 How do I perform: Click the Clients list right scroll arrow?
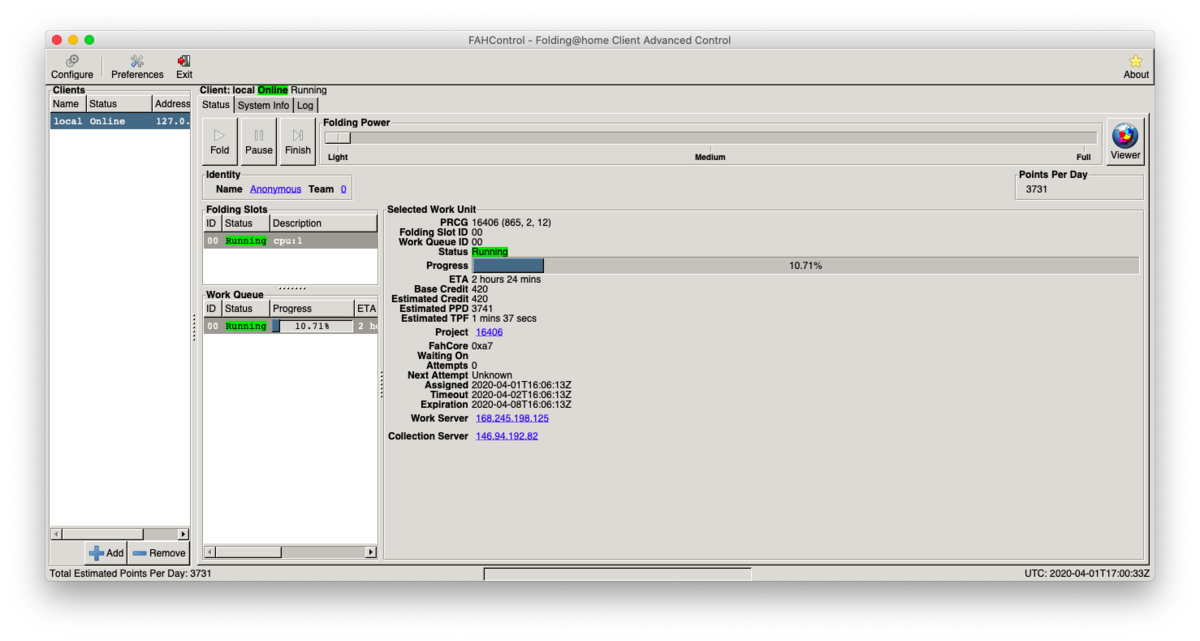click(183, 534)
